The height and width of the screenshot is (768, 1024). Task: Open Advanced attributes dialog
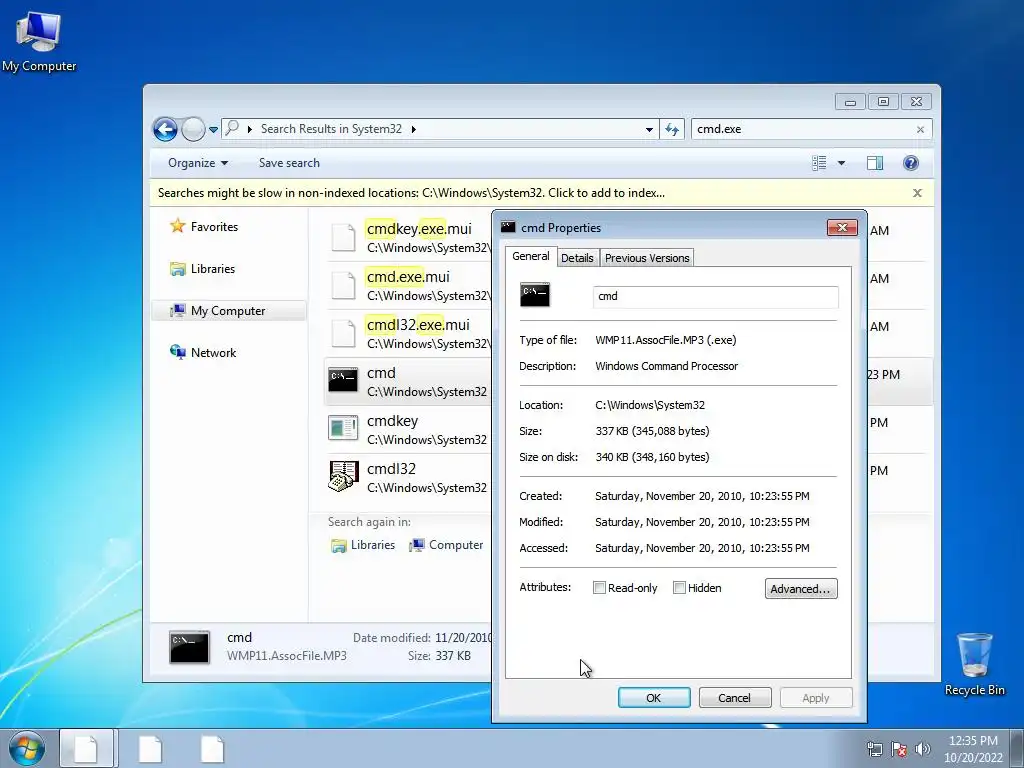click(x=801, y=588)
